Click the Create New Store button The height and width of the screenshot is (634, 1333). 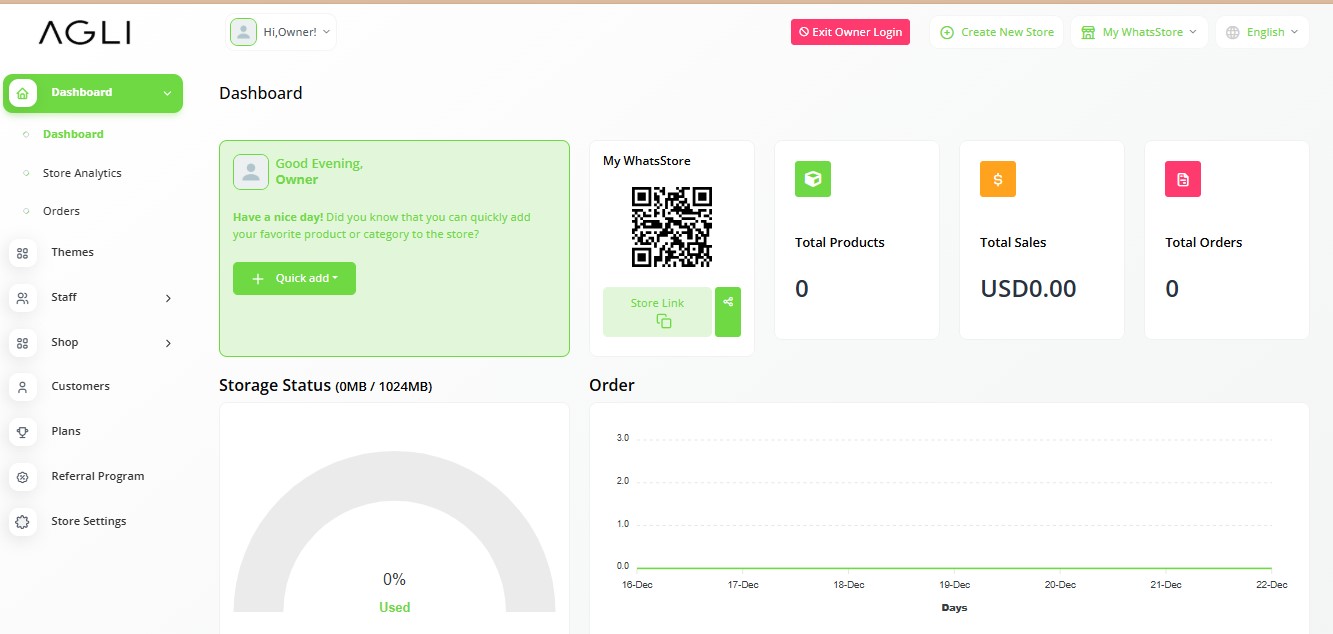[996, 32]
